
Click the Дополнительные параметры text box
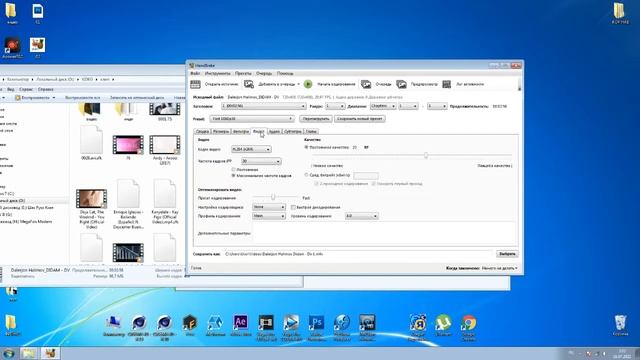coord(384,233)
